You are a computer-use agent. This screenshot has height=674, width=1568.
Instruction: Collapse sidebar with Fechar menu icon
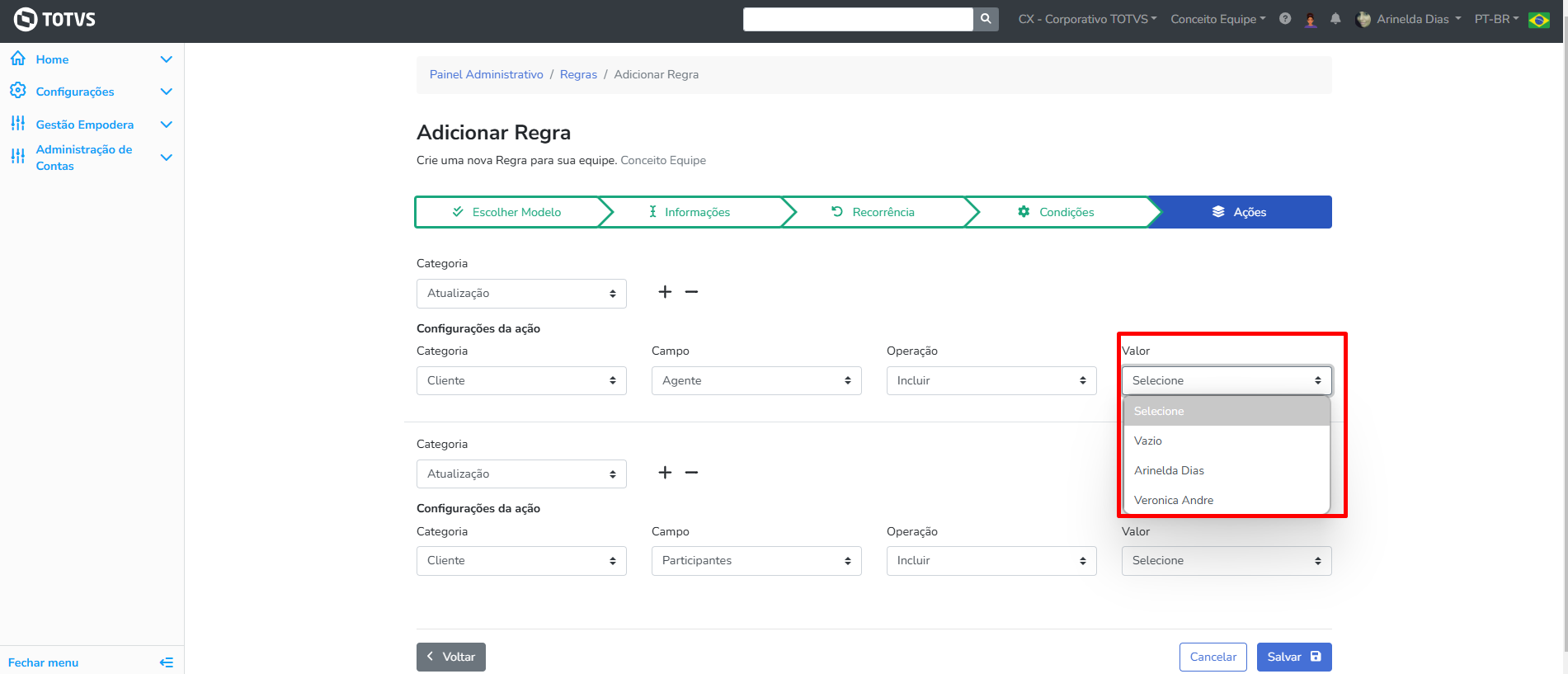tap(166, 662)
